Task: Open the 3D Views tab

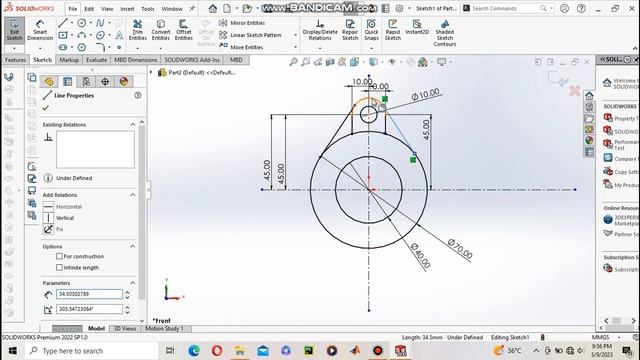Action: [124, 329]
